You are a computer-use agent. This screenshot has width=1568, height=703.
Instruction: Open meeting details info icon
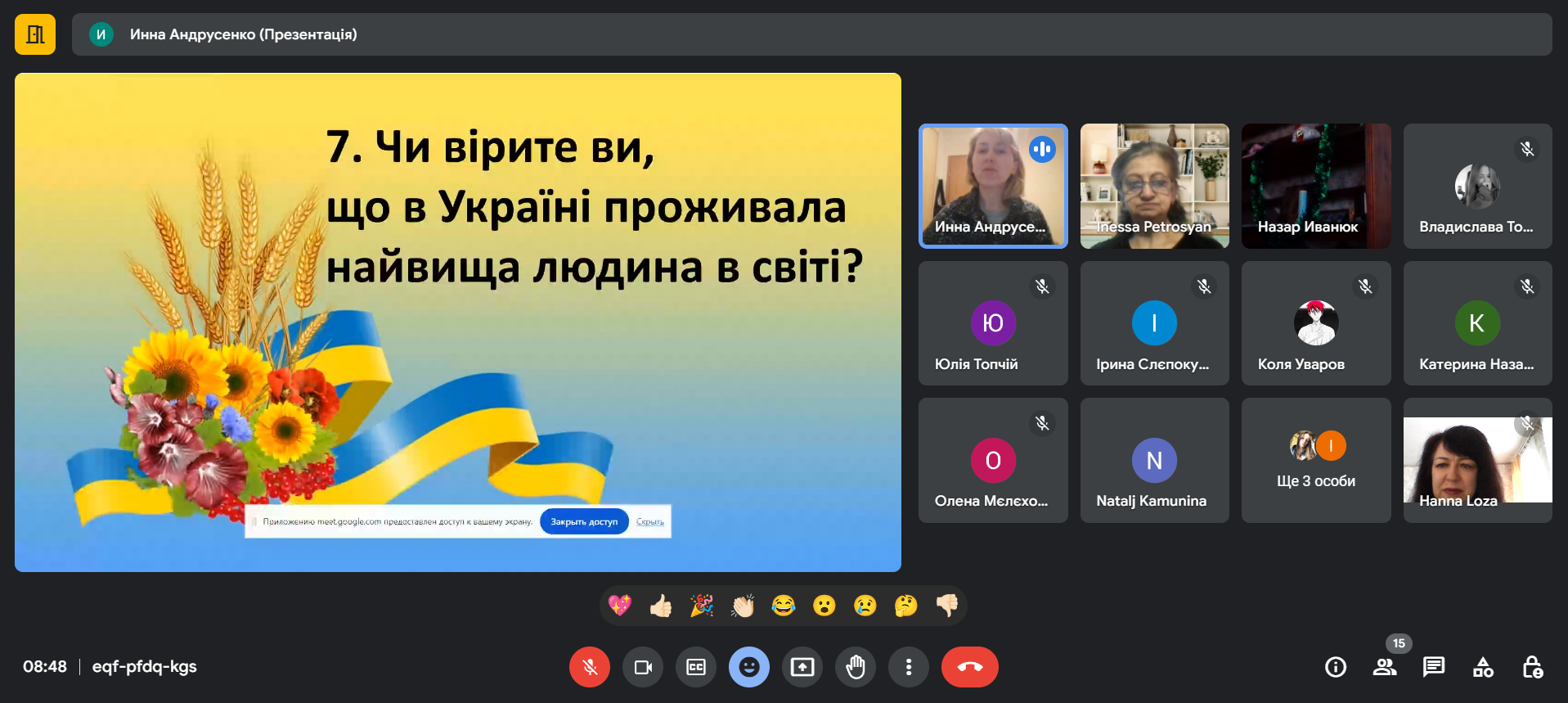(x=1335, y=667)
